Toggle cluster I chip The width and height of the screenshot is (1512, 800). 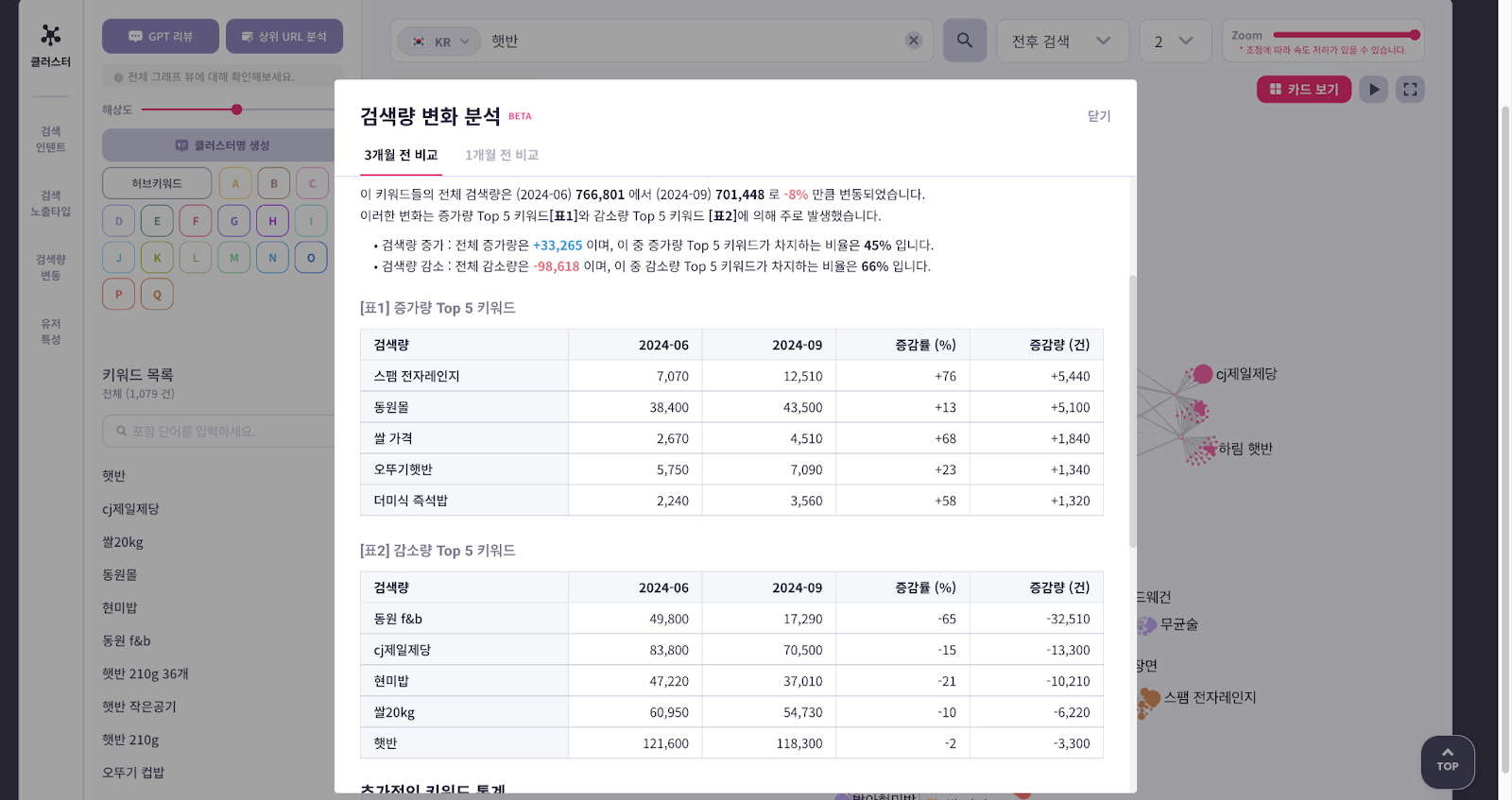(x=311, y=220)
